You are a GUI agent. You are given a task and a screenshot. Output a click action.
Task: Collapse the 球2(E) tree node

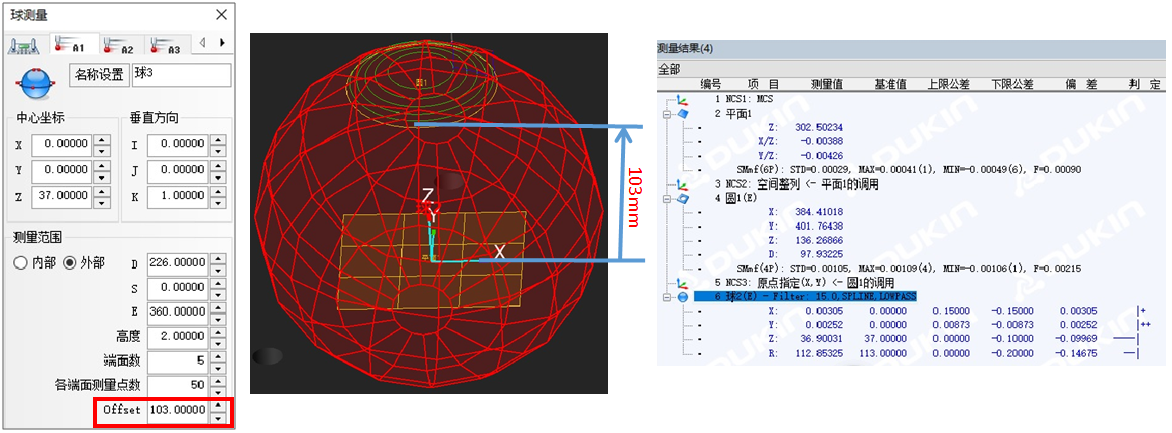pos(666,297)
